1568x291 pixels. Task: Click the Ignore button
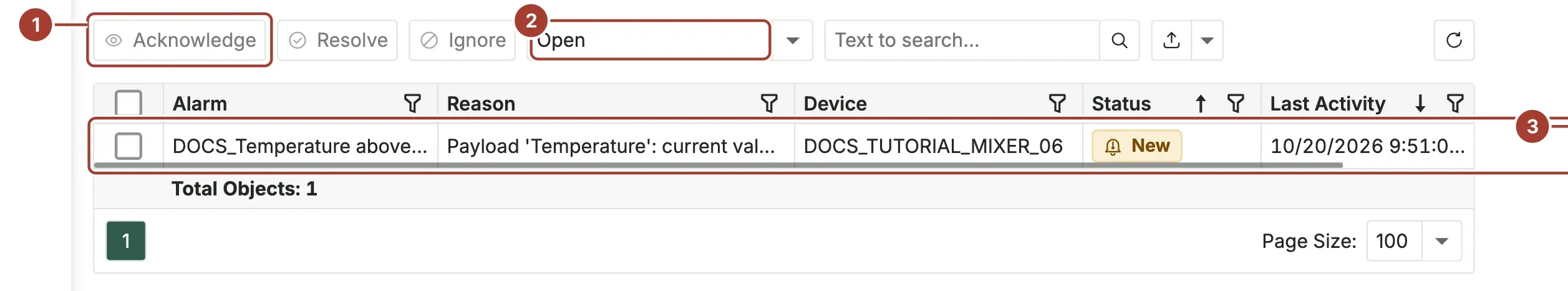click(462, 41)
